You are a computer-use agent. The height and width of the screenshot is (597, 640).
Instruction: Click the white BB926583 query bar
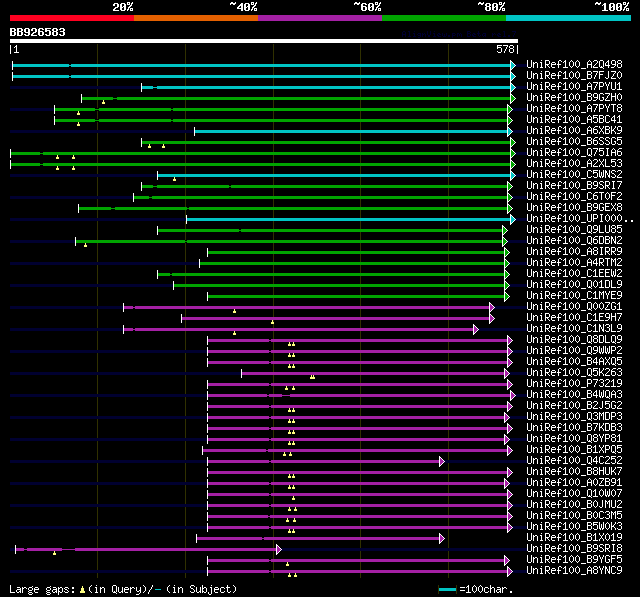click(x=264, y=41)
